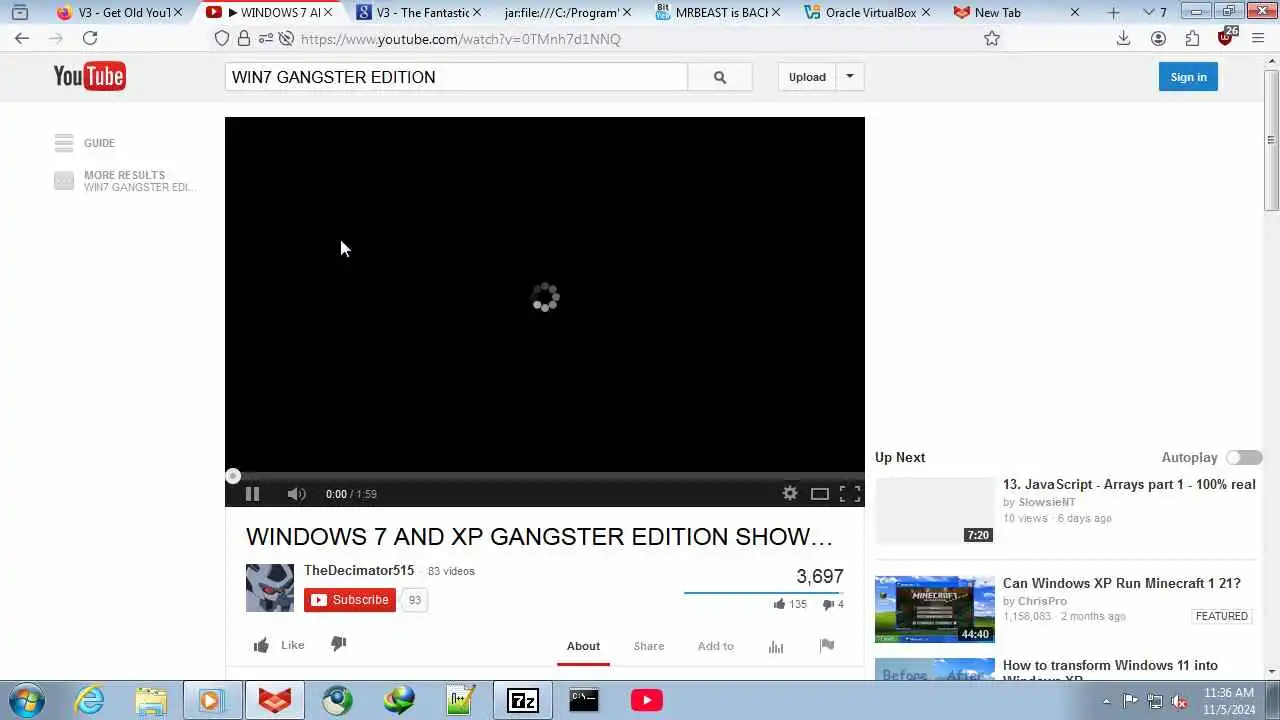This screenshot has height=720, width=1280.
Task: Click the Upload button
Action: tap(807, 77)
